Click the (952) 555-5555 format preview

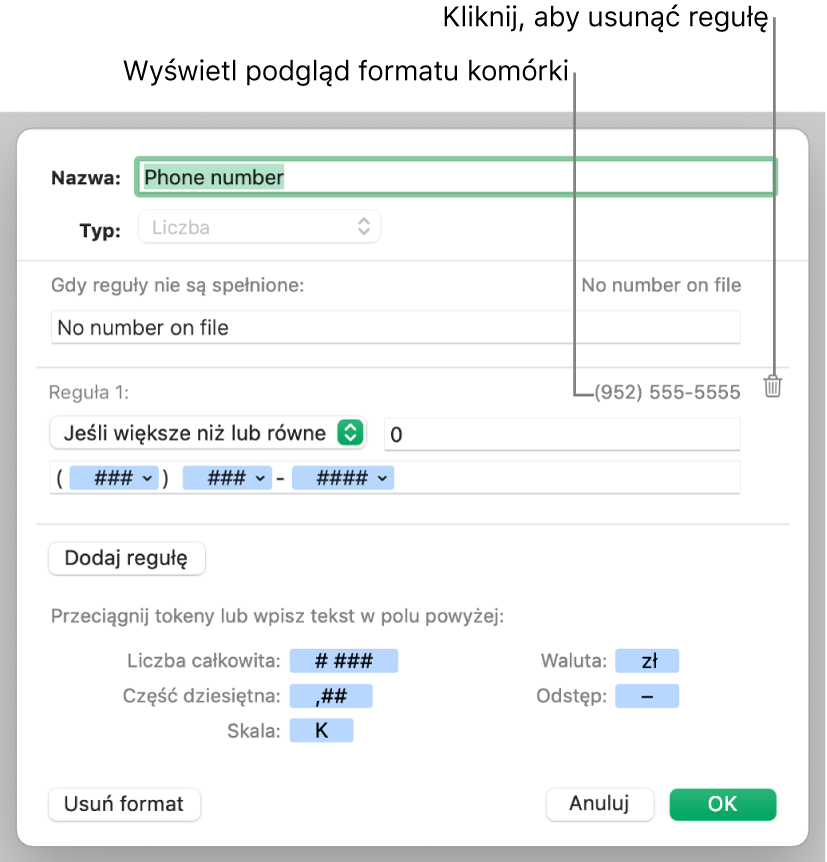(667, 393)
